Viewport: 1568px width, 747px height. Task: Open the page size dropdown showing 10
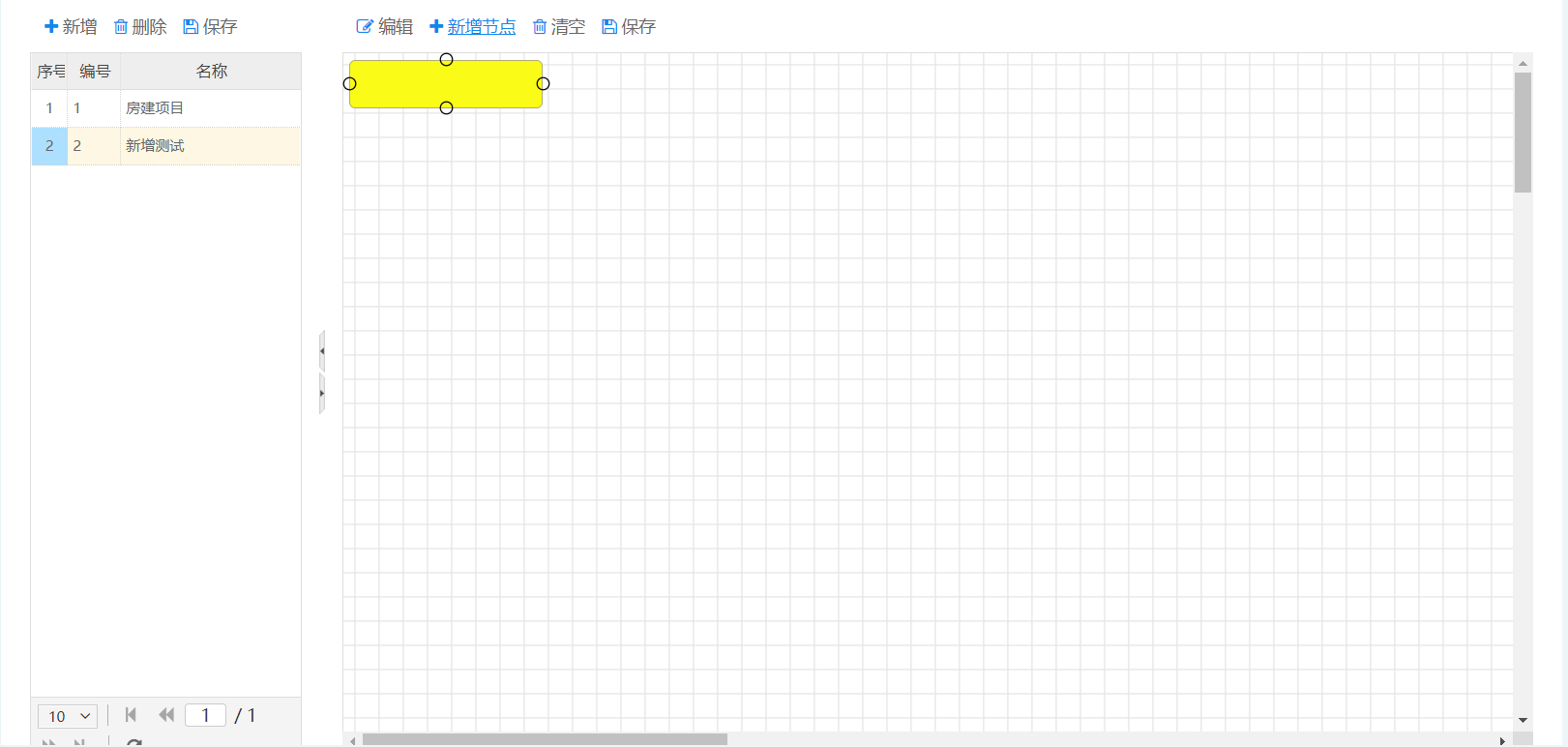pos(68,716)
